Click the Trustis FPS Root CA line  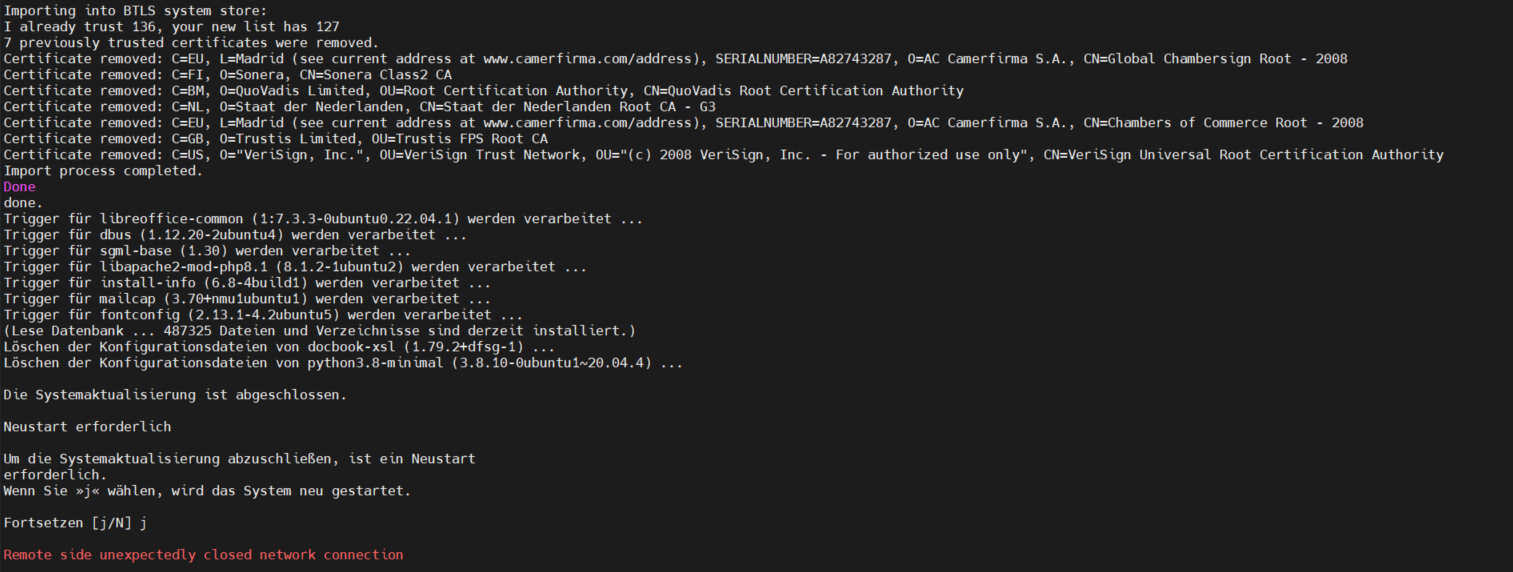point(275,139)
